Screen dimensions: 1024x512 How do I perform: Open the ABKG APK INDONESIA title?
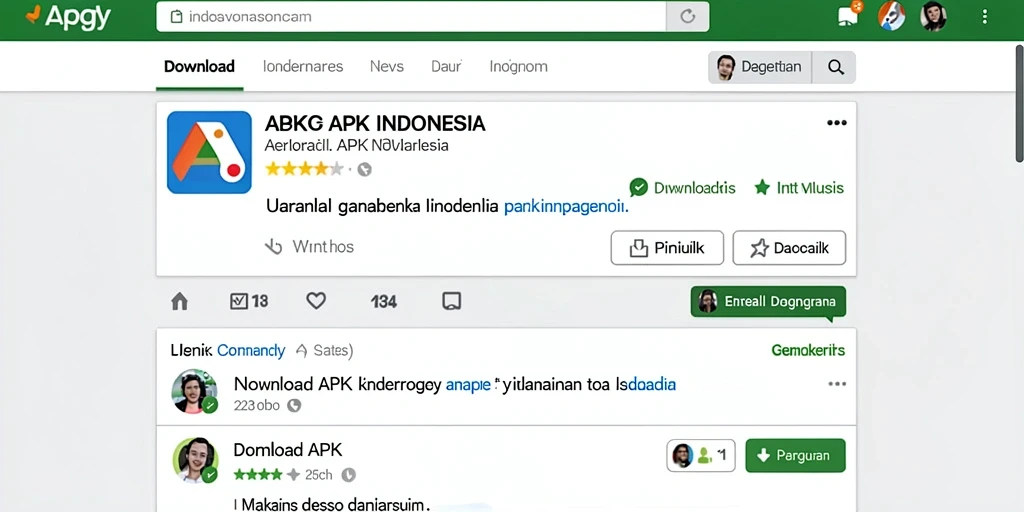[375, 123]
